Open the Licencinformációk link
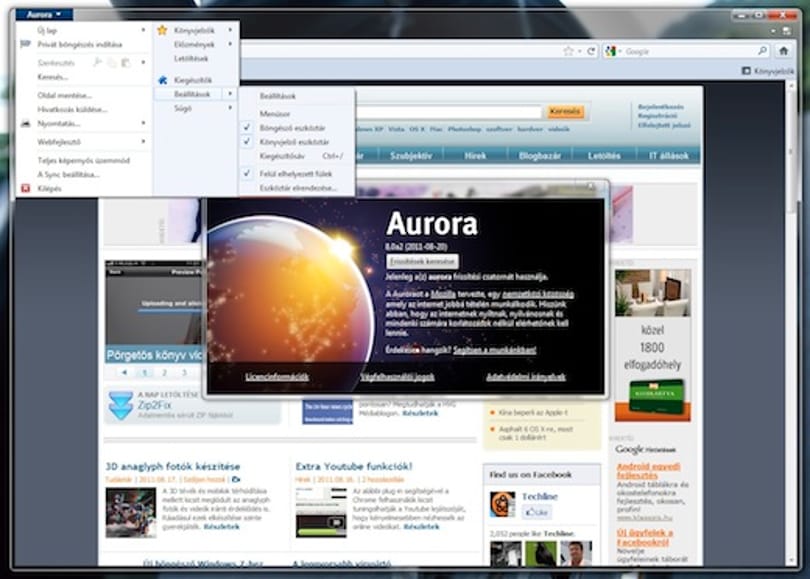 click(x=277, y=377)
